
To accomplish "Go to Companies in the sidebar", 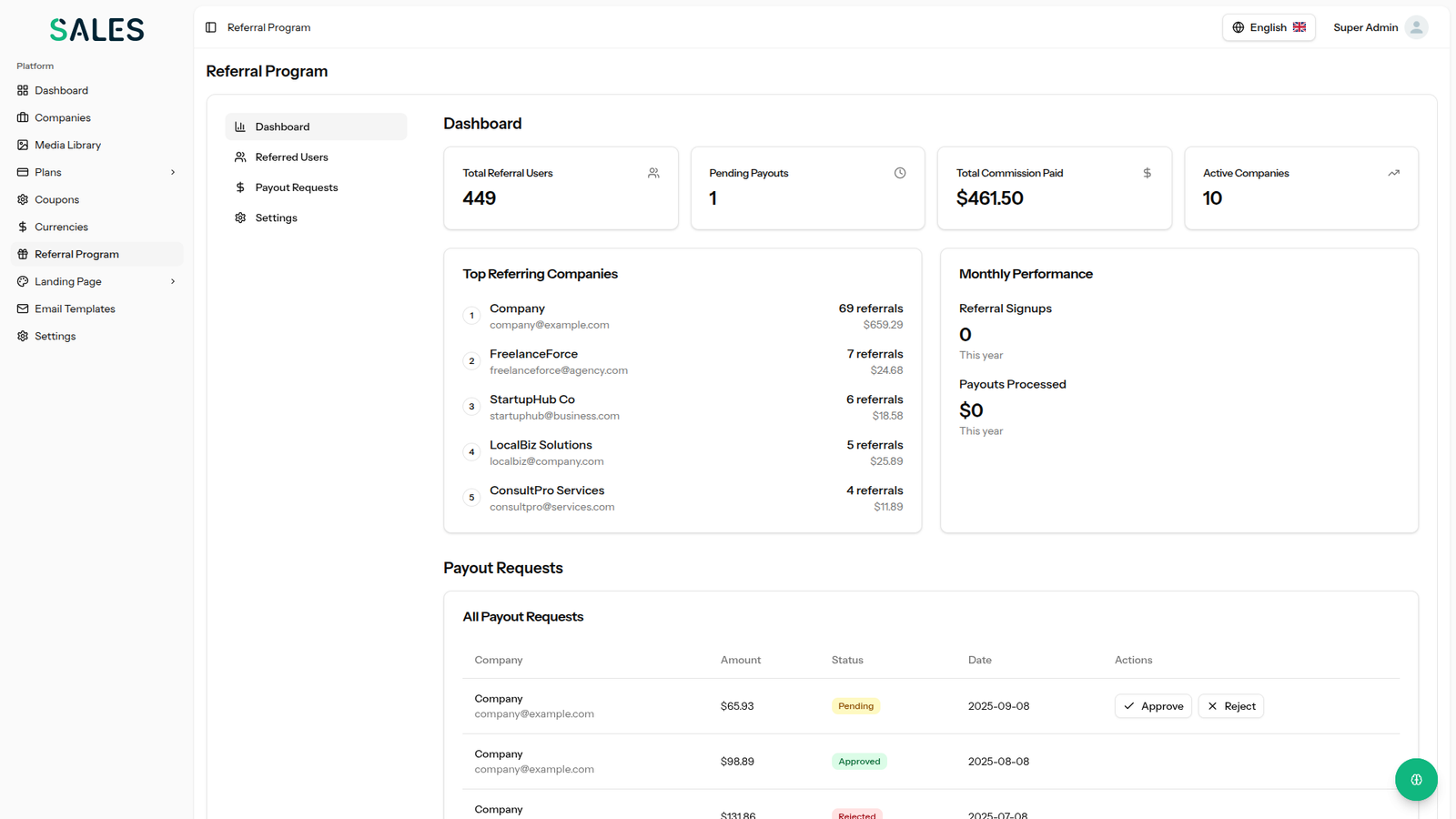I will point(62,117).
